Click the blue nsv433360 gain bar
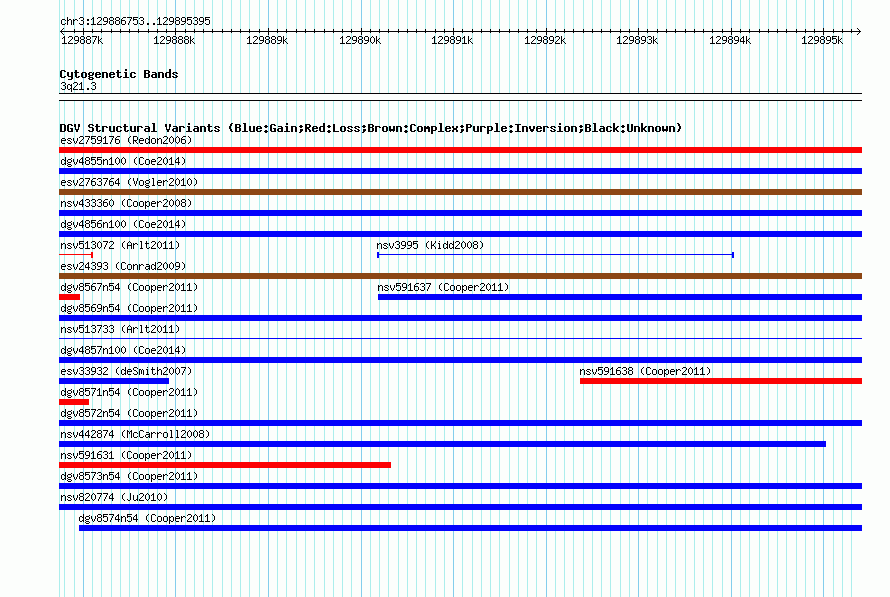890x597 pixels. [460, 213]
